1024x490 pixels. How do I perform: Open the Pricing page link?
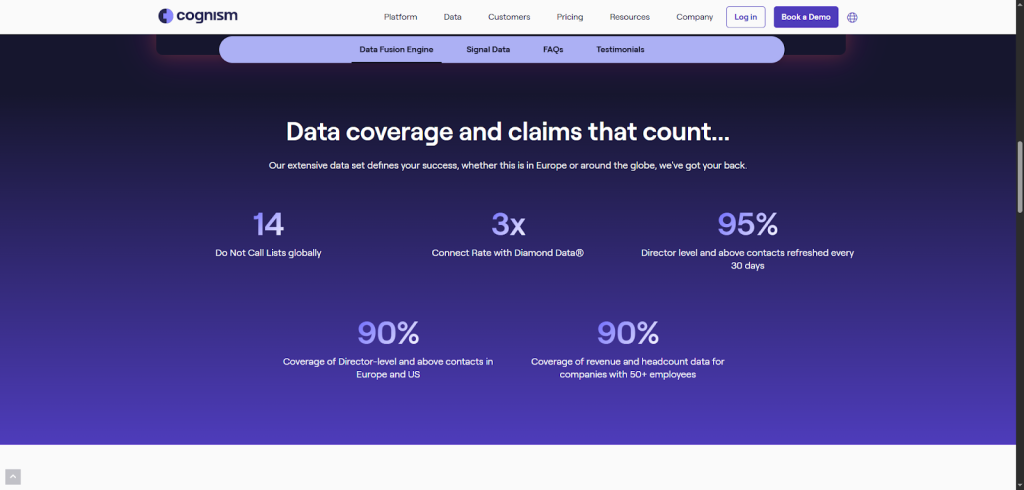click(x=570, y=17)
